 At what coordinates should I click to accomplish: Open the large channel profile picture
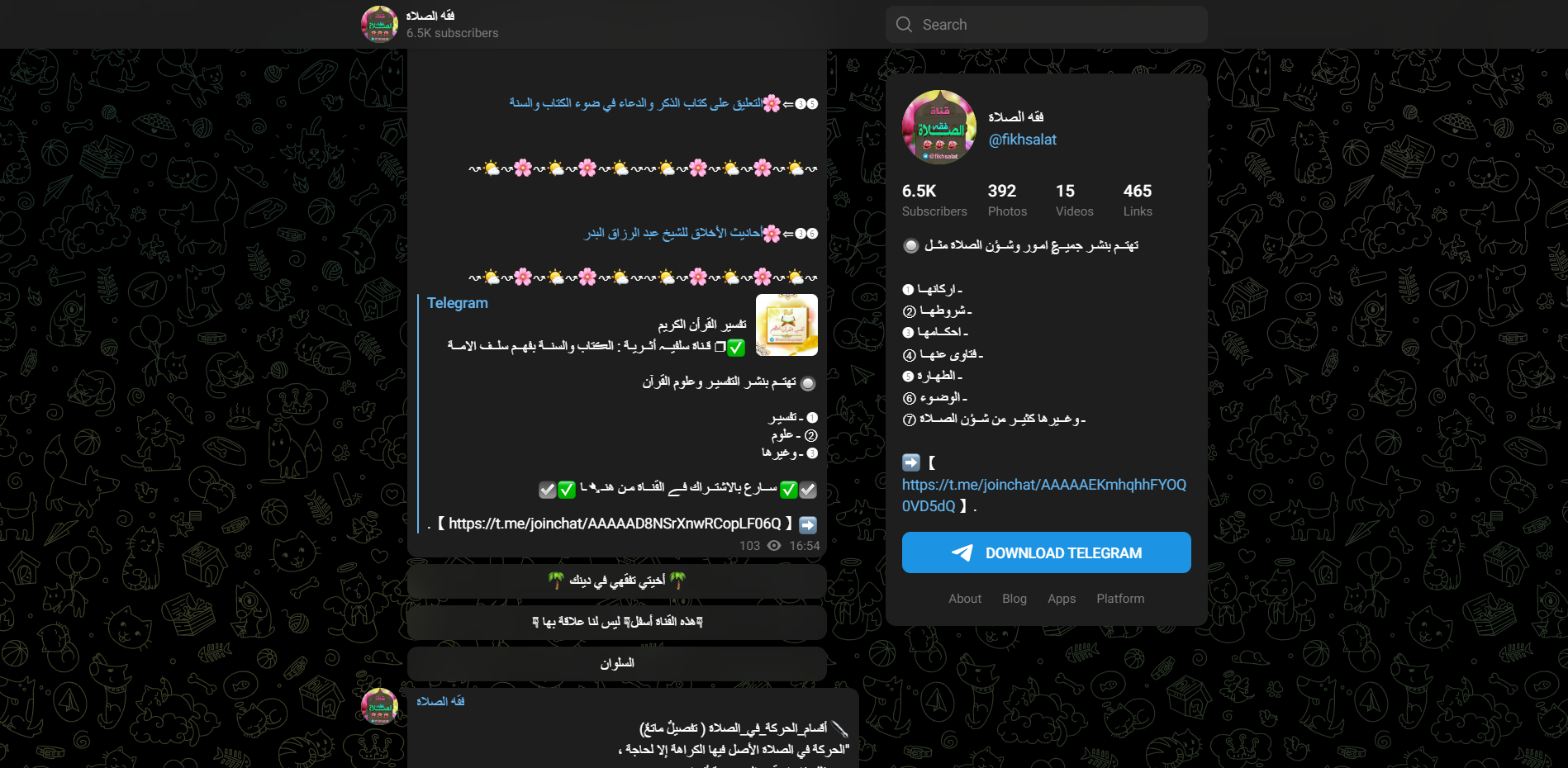coord(939,127)
